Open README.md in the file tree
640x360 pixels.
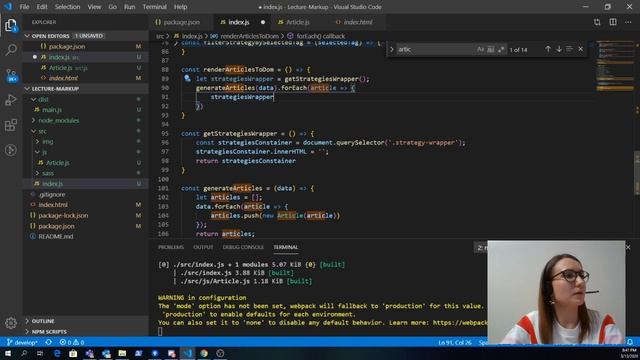click(x=86, y=237)
